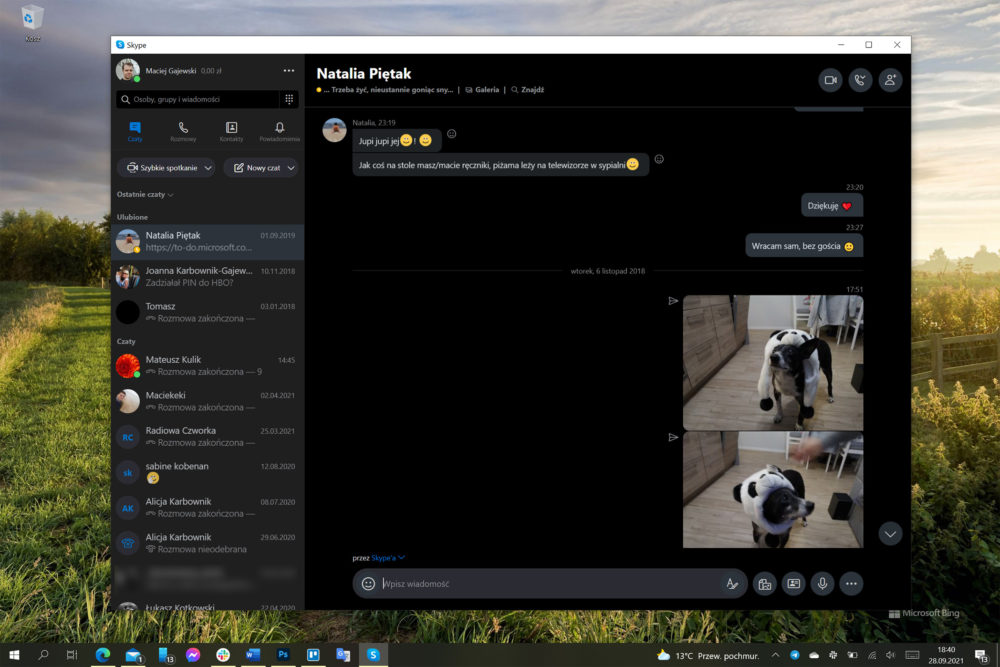This screenshot has height=667, width=1000.
Task: Switch to Kontakty tab
Action: click(x=232, y=131)
